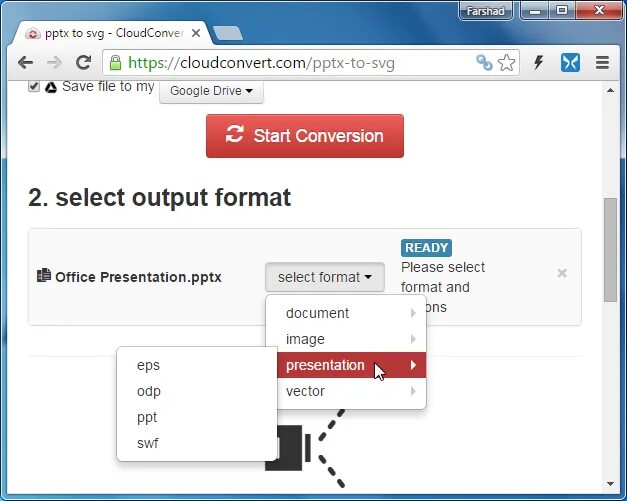Click the green padlock security icon

pyautogui.click(x=116, y=63)
